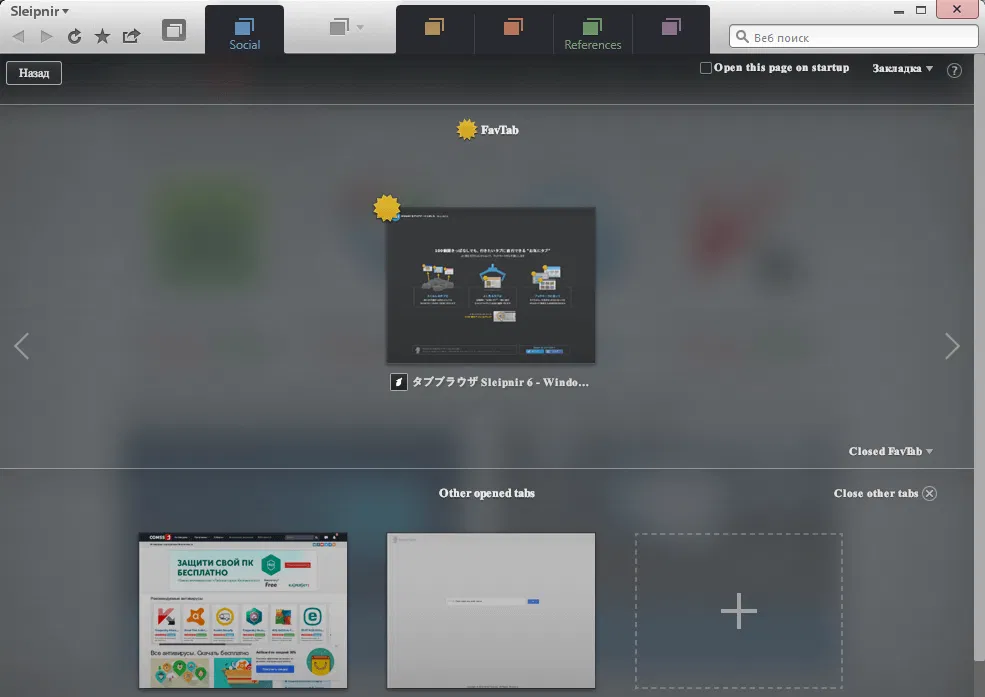Viewport: 985px width, 697px height.
Task: Click the タブブラウザ Sleipnir 6 title text
Action: pos(500,382)
